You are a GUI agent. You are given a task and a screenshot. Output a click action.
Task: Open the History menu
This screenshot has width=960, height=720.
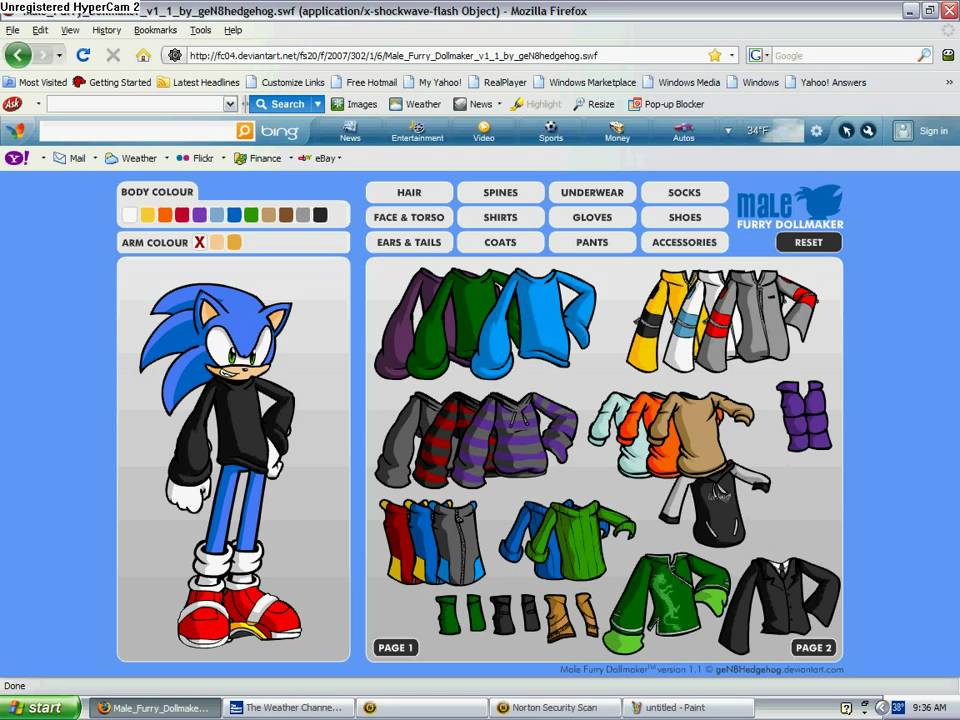(107, 30)
